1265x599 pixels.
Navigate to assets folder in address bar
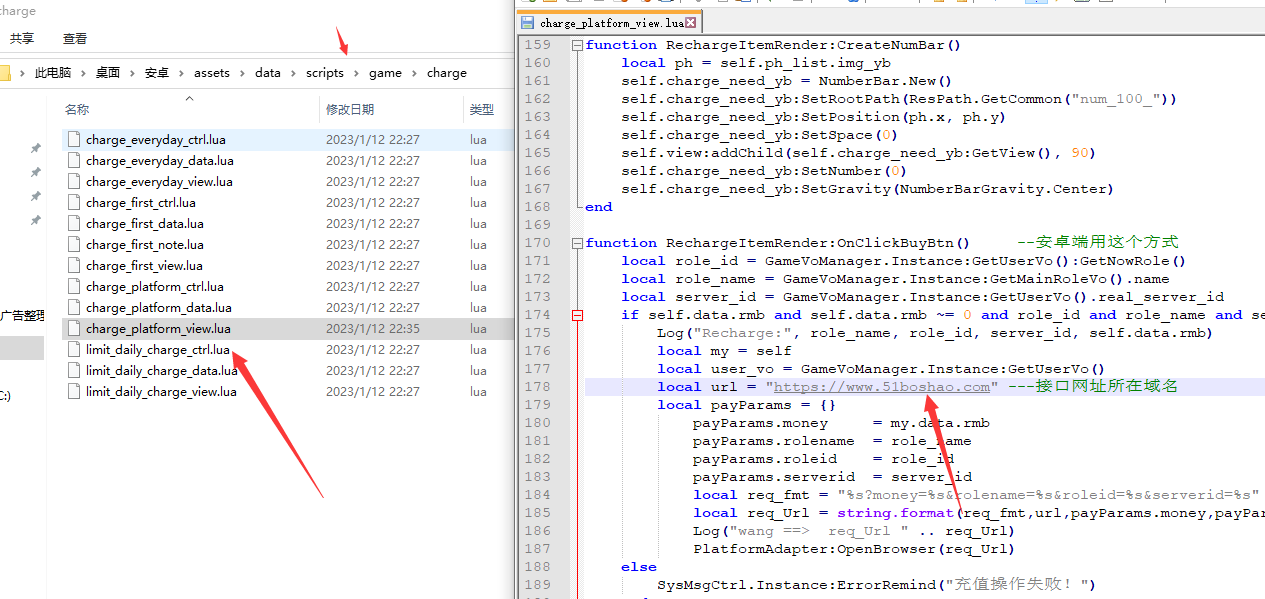(211, 73)
